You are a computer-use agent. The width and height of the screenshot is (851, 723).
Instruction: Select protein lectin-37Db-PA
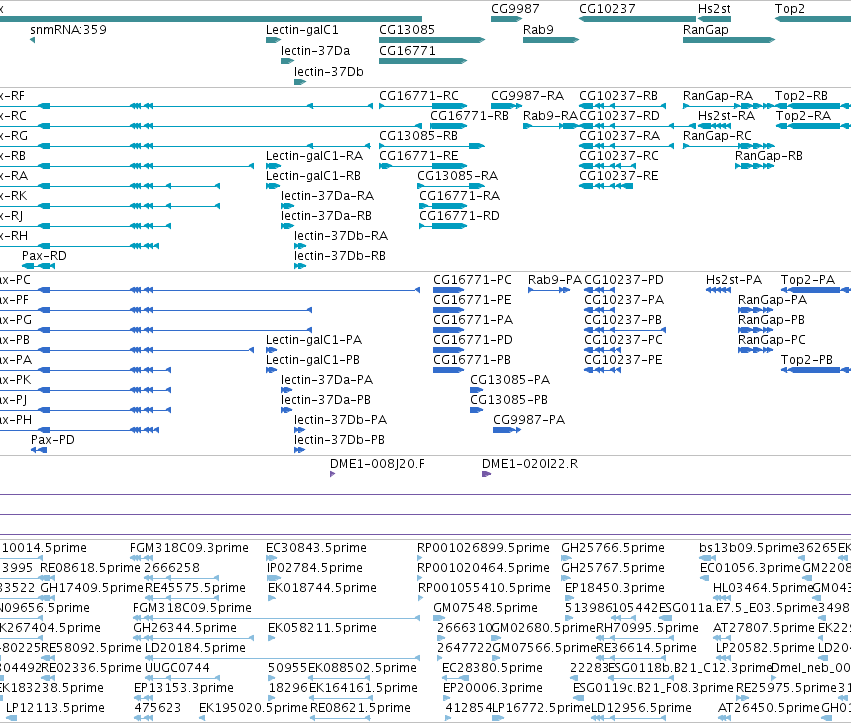click(x=299, y=430)
